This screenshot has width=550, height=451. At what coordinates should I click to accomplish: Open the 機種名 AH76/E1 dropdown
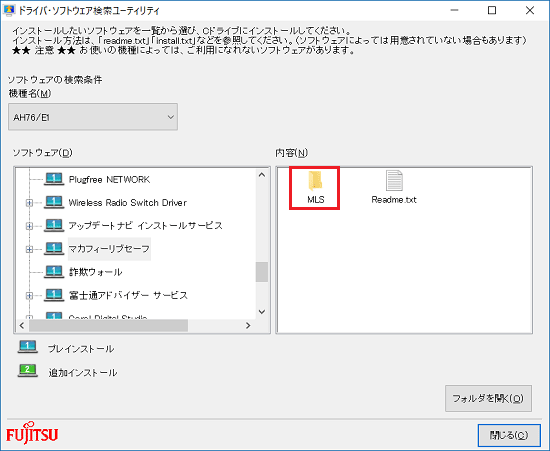93,117
